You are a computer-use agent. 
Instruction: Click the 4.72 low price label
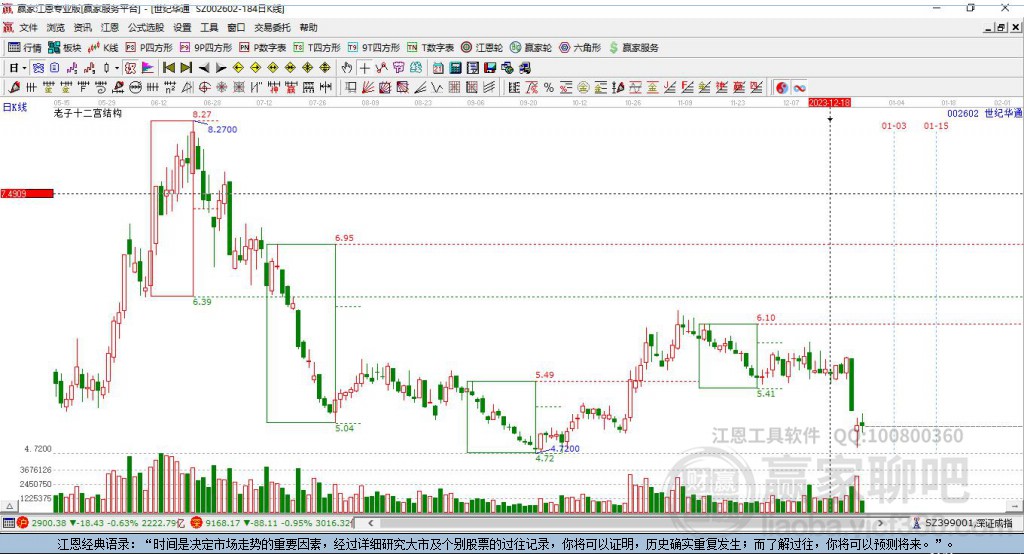tap(545, 459)
